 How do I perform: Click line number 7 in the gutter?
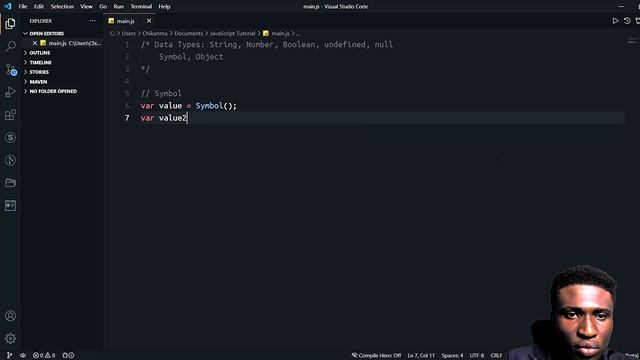pyautogui.click(x=127, y=118)
